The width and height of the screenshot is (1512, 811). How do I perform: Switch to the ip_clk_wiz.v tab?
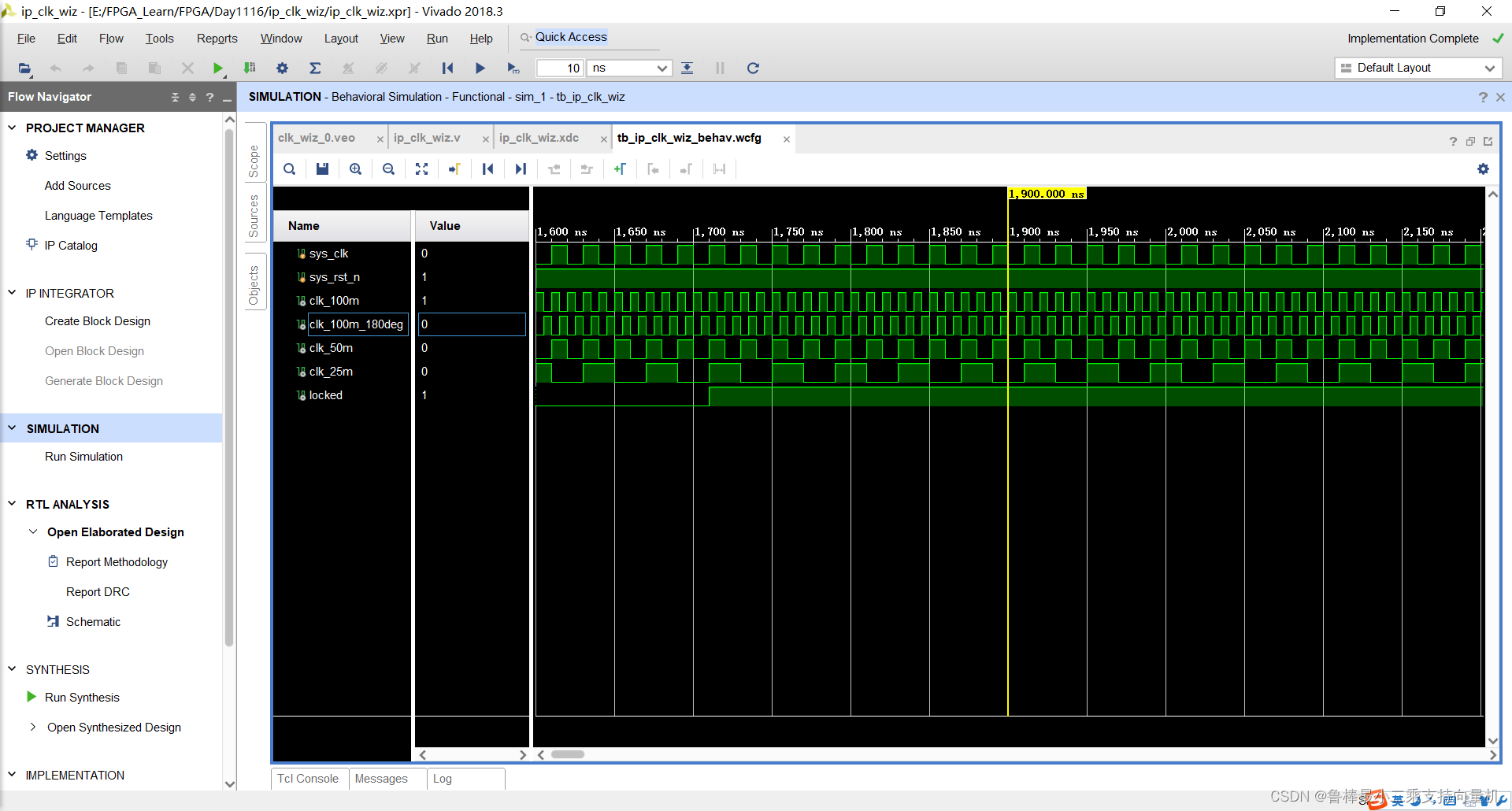tap(427, 138)
